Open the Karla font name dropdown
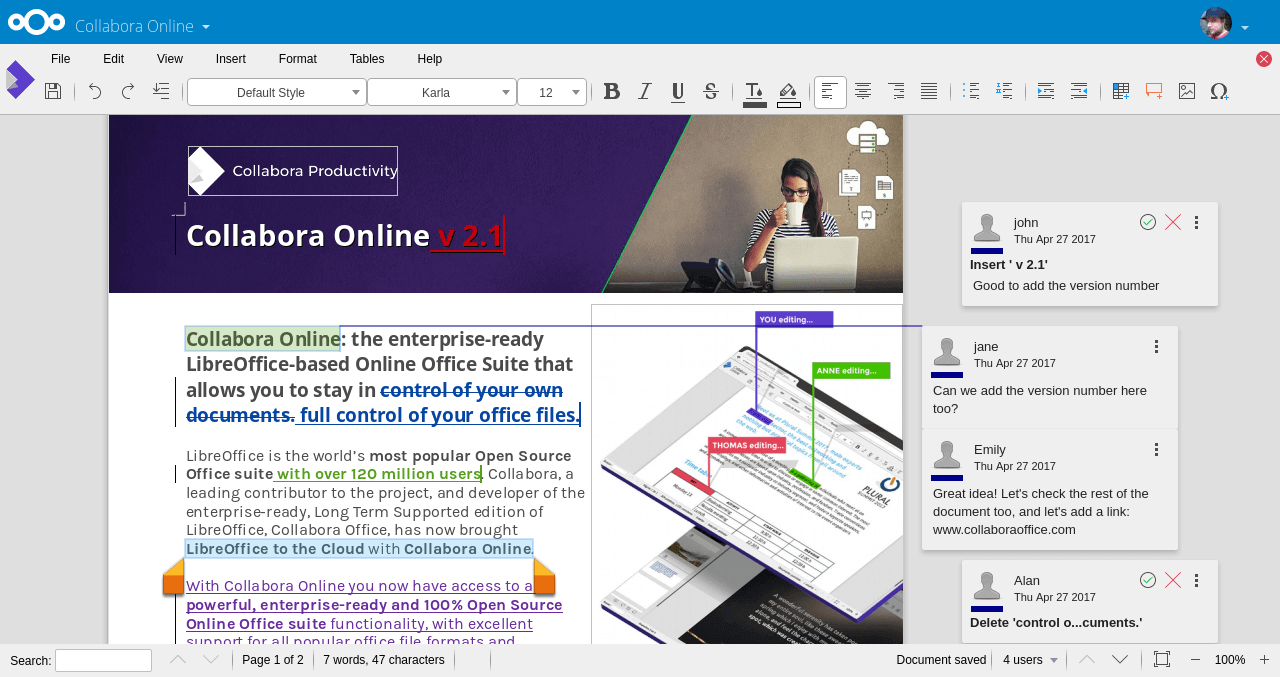The height and width of the screenshot is (677, 1280). (x=442, y=93)
